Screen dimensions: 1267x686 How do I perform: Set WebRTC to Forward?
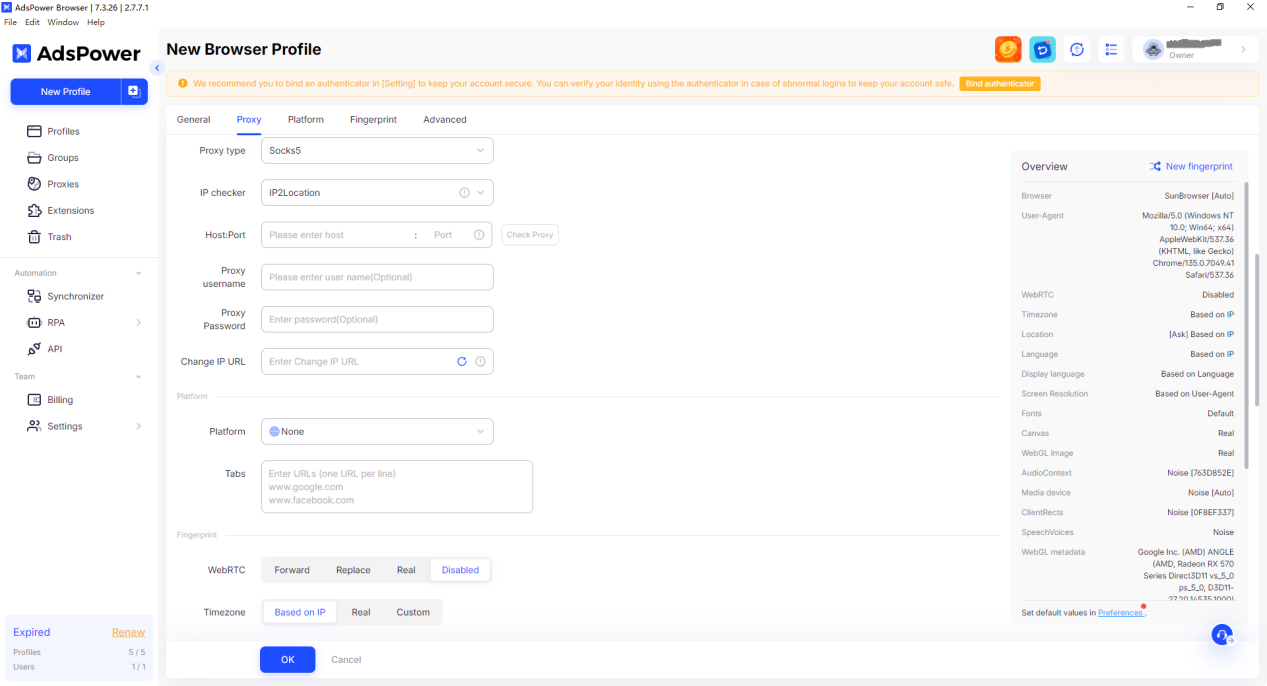pyautogui.click(x=292, y=570)
